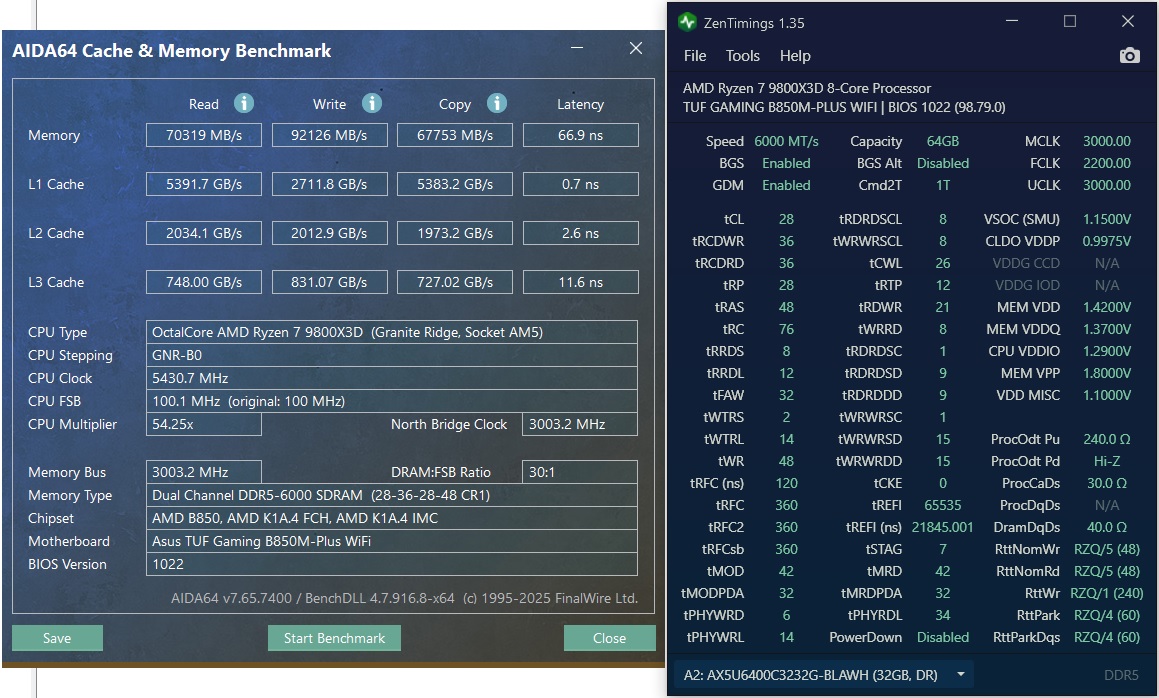Click the tCL value 28
Image resolution: width=1159 pixels, height=698 pixels.
(x=786, y=219)
